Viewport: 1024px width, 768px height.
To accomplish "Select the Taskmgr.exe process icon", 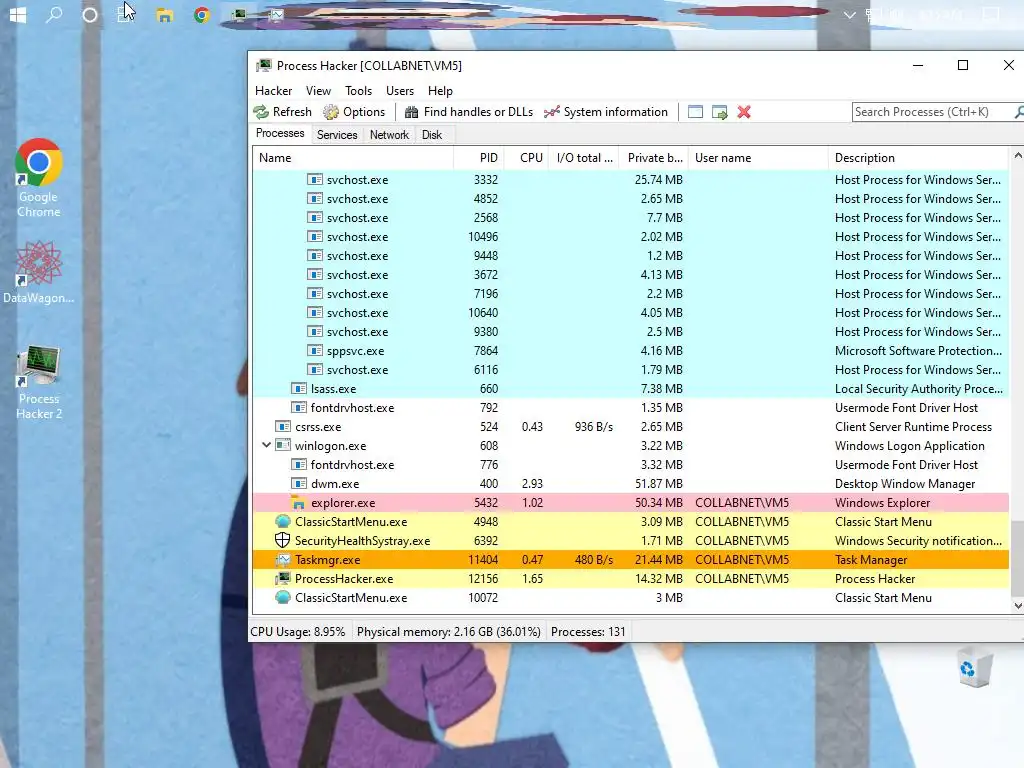I will tap(283, 560).
